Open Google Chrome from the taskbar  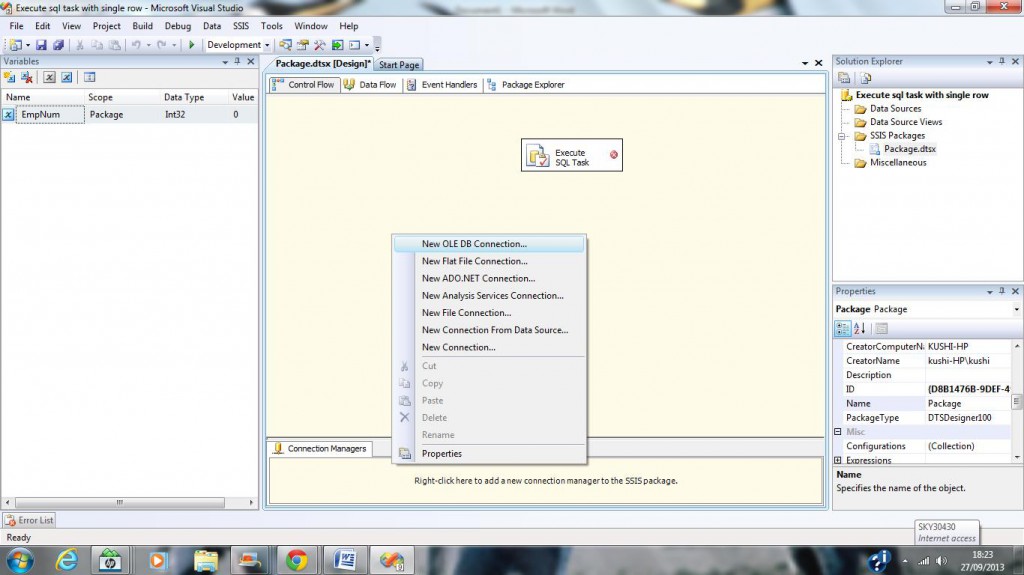(x=296, y=560)
